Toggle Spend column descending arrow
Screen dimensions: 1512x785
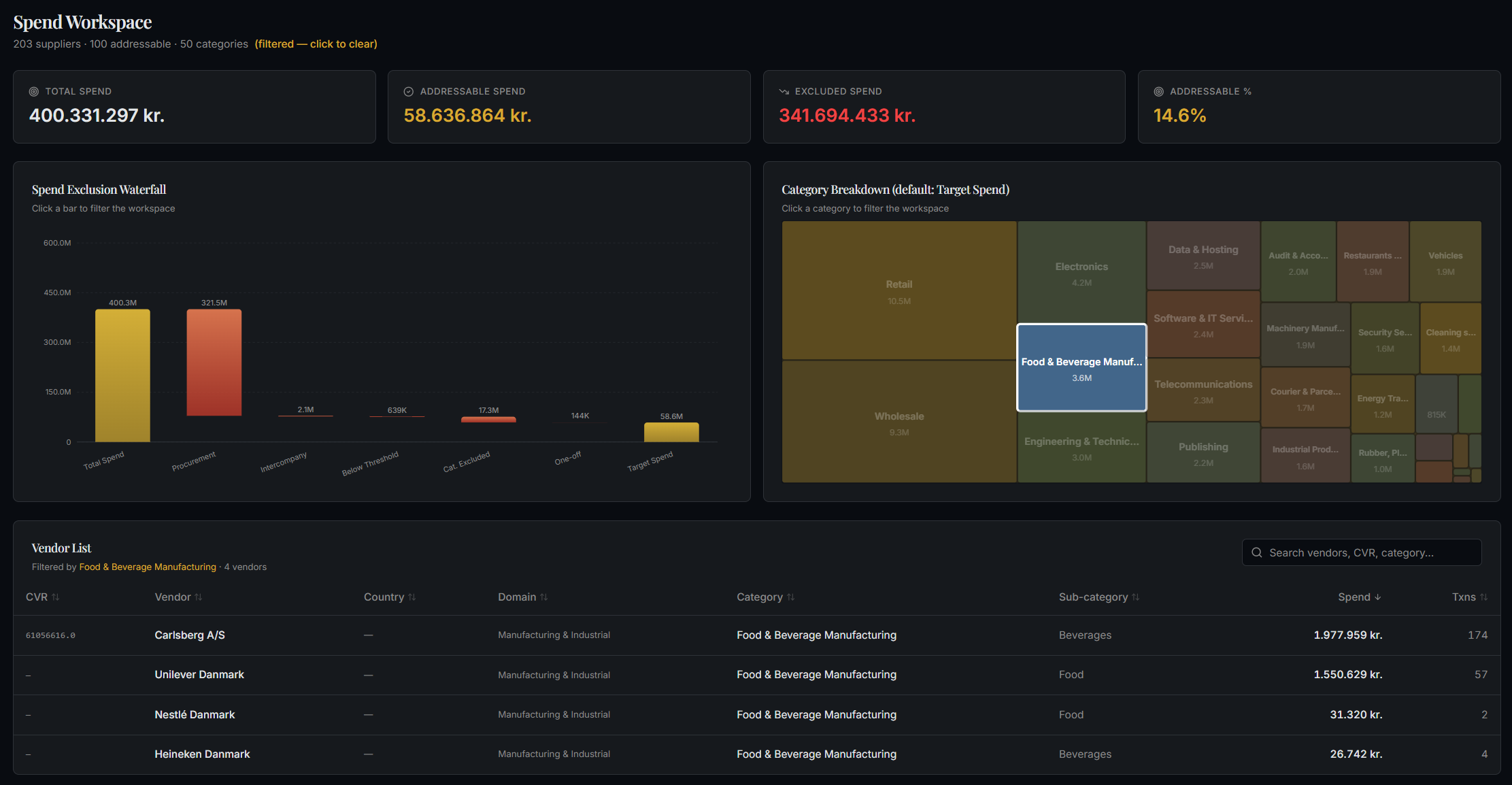1378,597
